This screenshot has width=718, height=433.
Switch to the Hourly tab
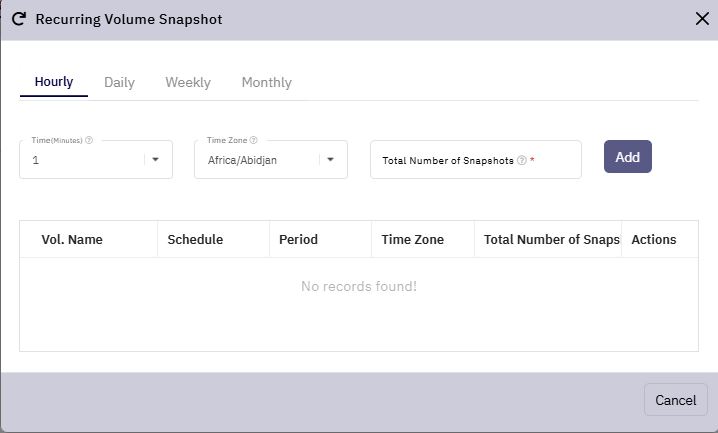pyautogui.click(x=54, y=82)
